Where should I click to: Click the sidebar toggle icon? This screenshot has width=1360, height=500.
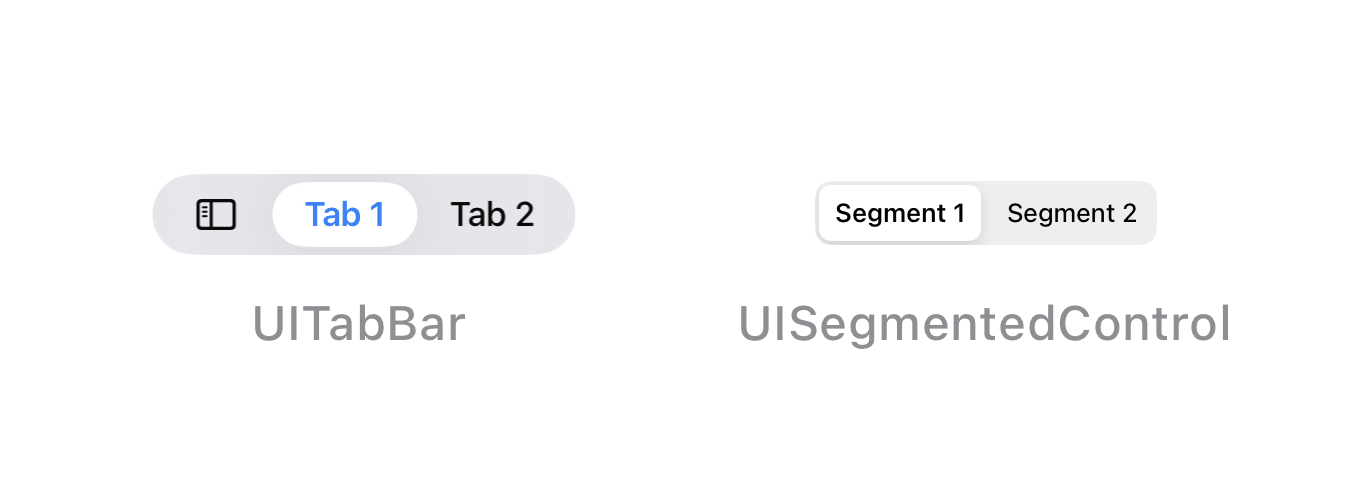[216, 214]
